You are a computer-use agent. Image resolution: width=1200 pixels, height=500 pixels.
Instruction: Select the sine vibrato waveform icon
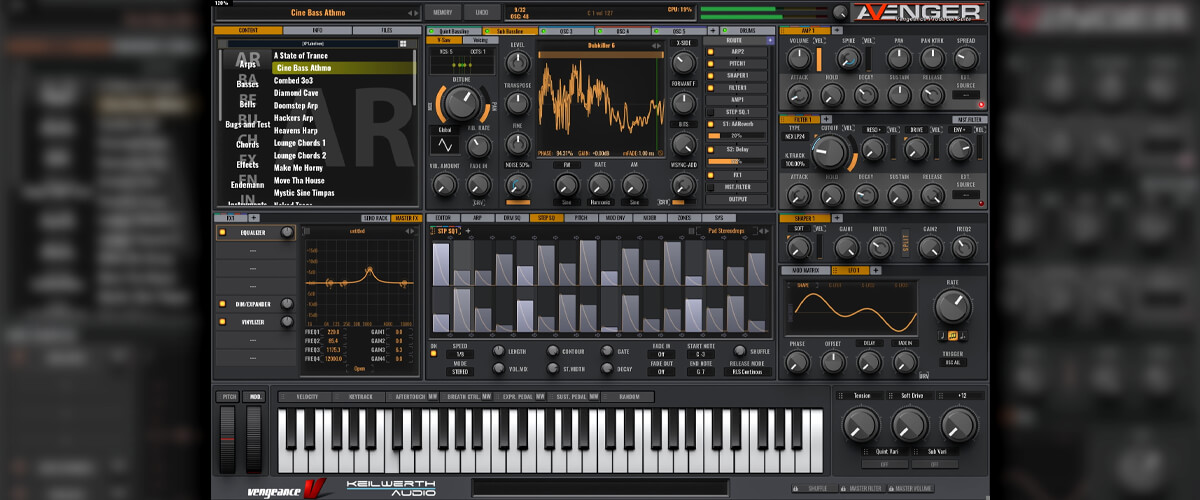(x=446, y=146)
